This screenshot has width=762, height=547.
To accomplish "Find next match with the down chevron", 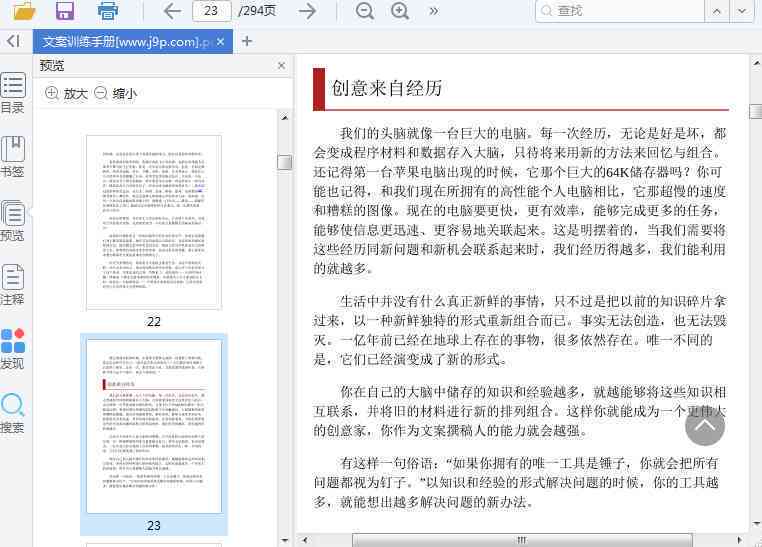I will pyautogui.click(x=742, y=11).
